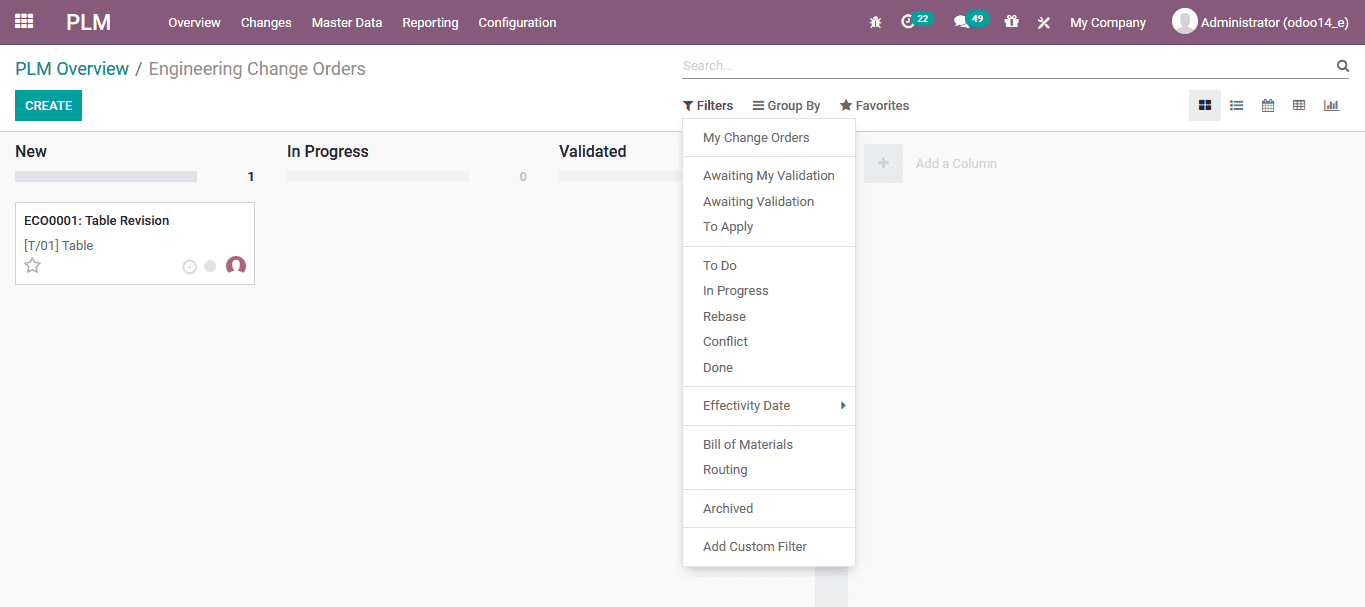Open the Configuration menu
1365x607 pixels.
tap(517, 22)
